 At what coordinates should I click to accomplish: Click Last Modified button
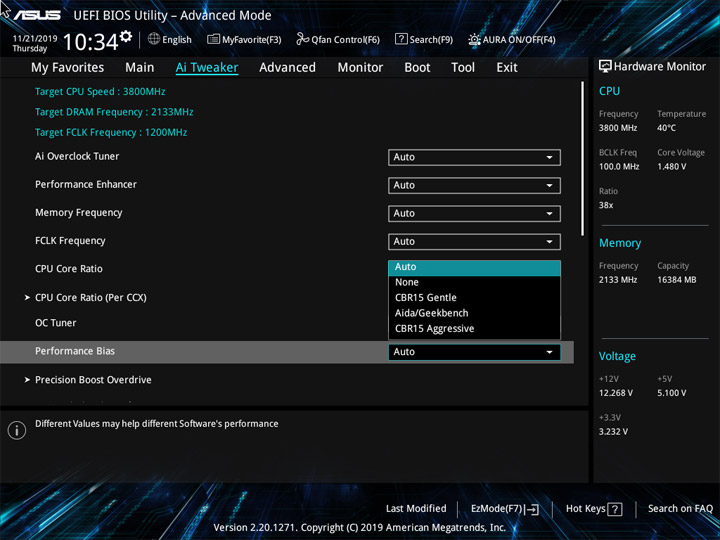click(416, 509)
